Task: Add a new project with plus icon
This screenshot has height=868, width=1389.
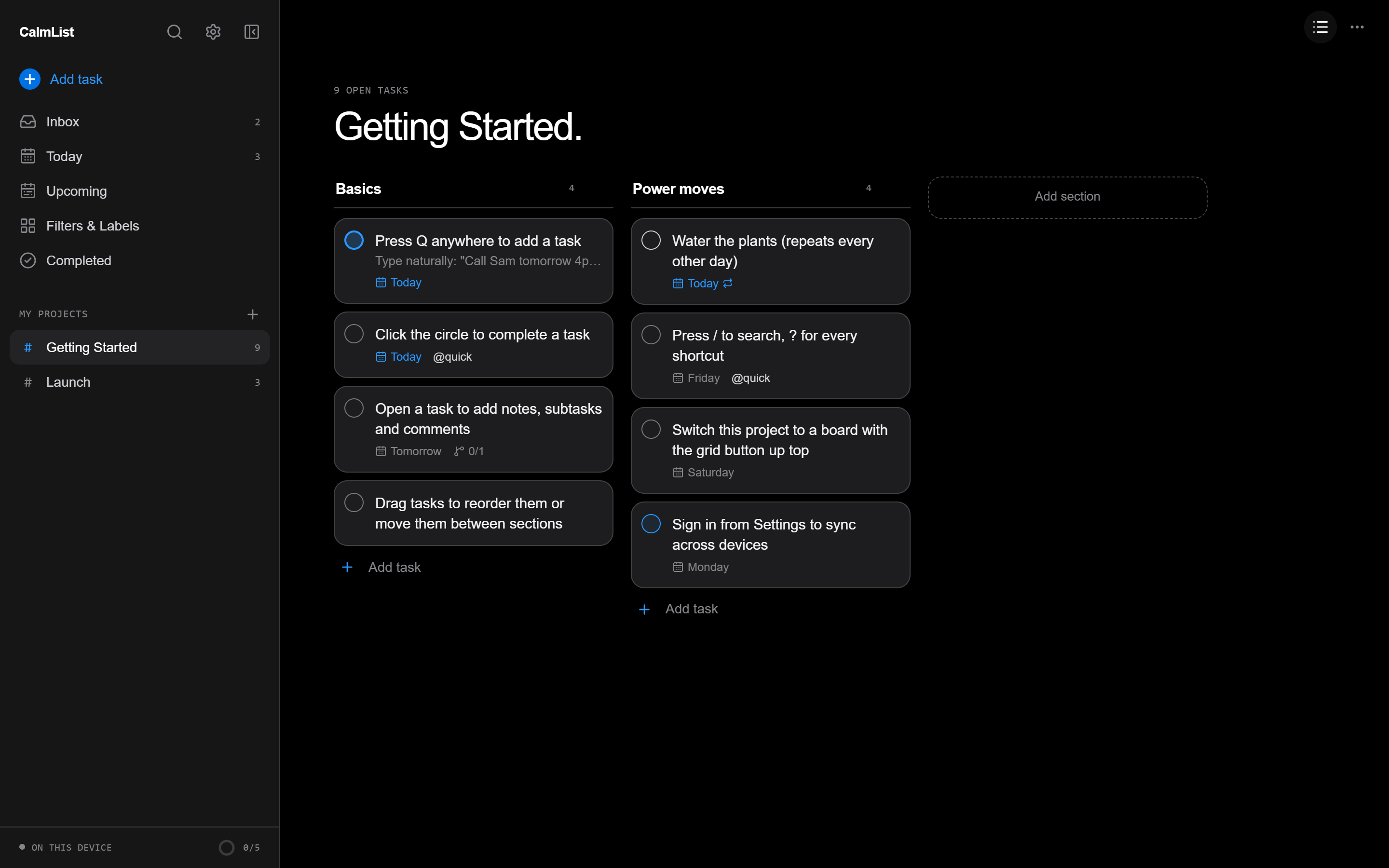Action: pyautogui.click(x=253, y=314)
